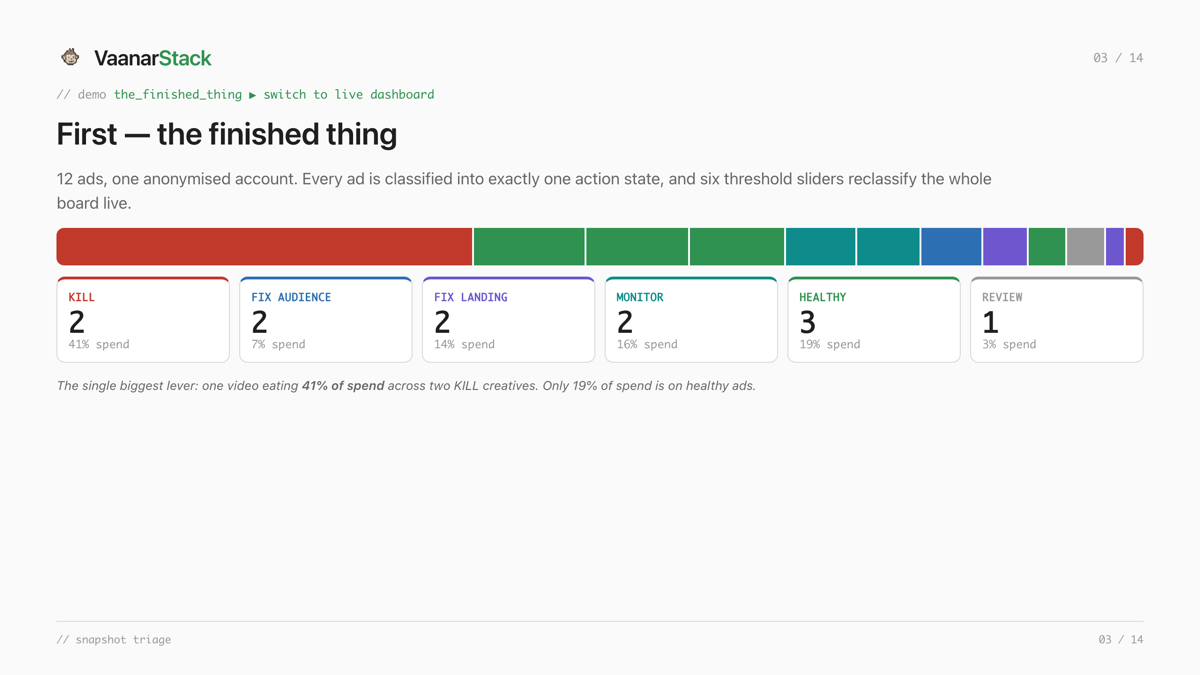Click the the_finished_thing demo label
The height and width of the screenshot is (675, 1200).
(x=178, y=94)
